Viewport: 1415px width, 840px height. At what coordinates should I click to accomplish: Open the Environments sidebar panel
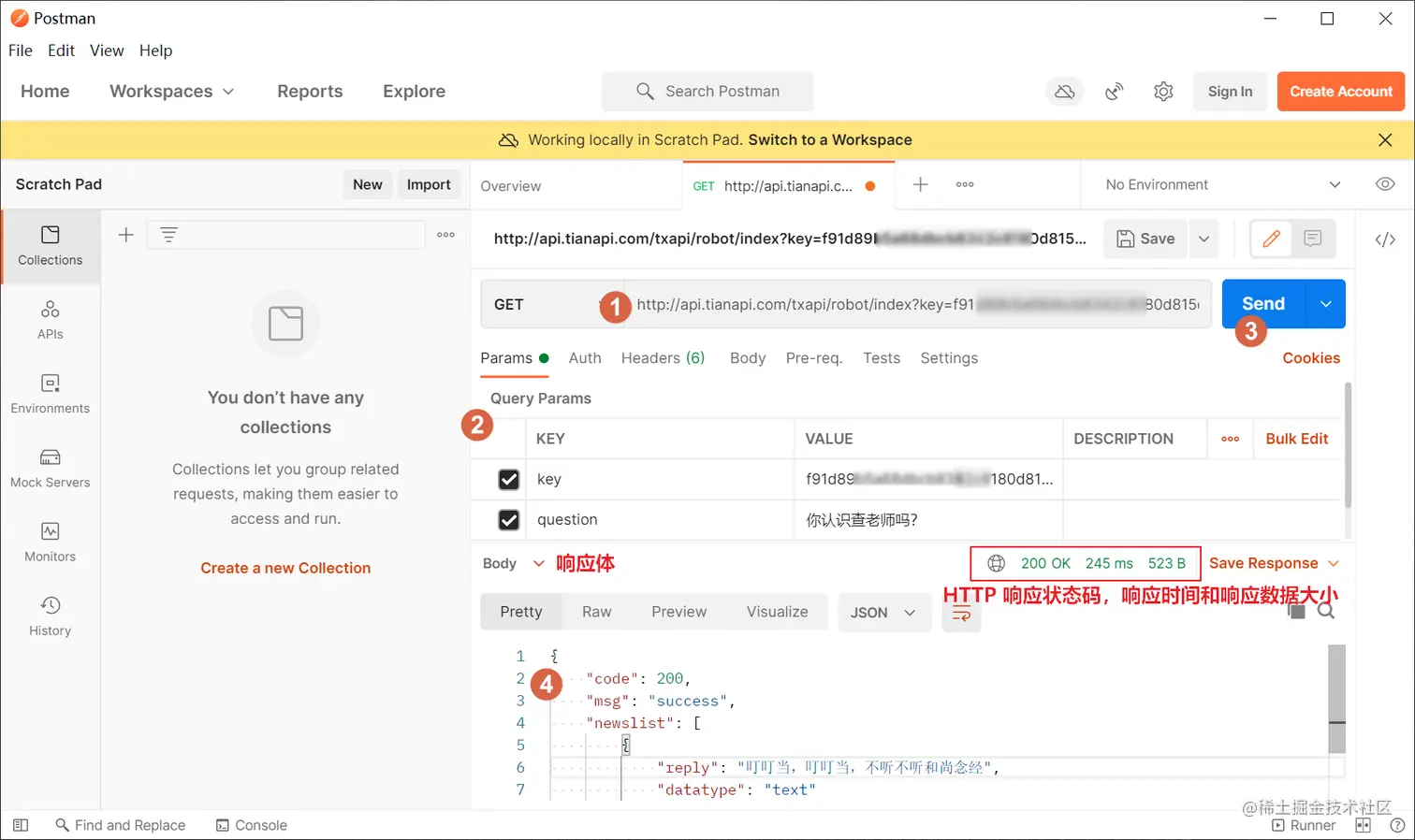(51, 394)
